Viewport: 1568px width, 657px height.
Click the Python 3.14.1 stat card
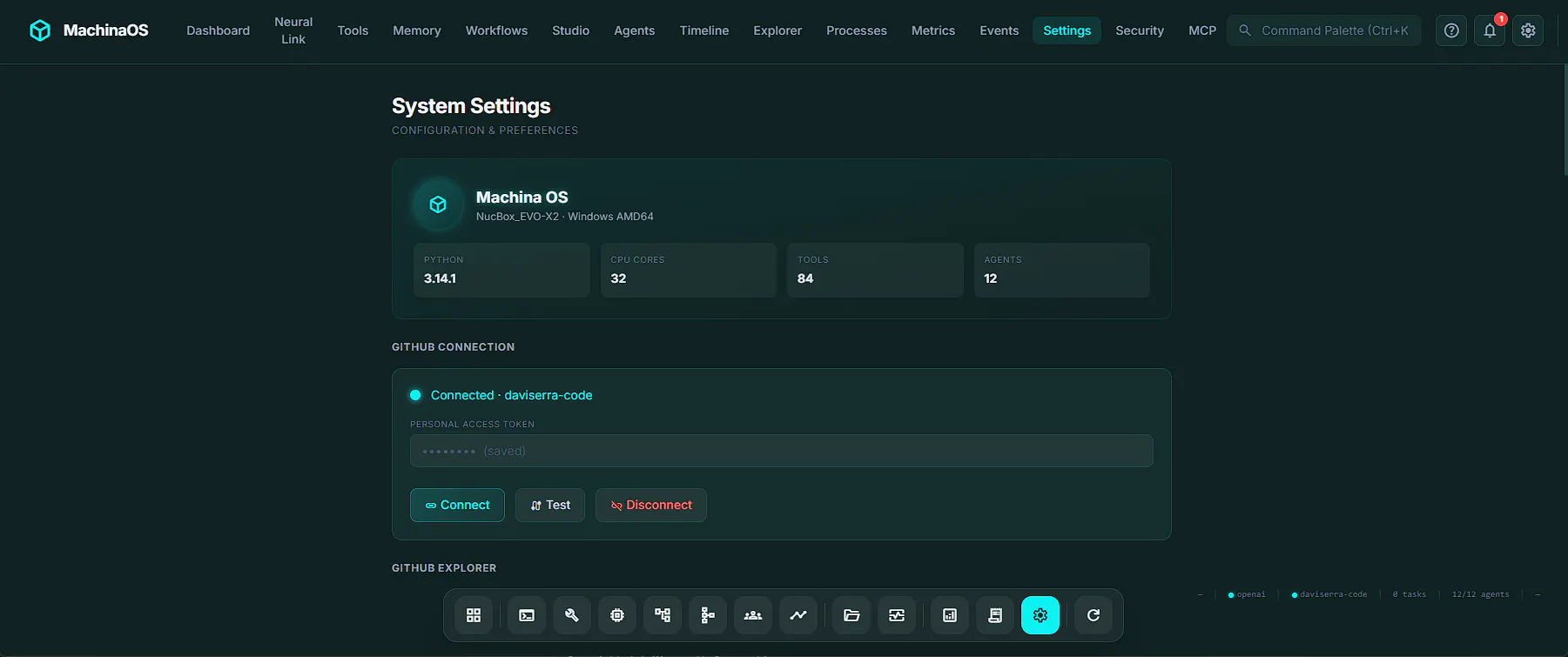pyautogui.click(x=501, y=271)
